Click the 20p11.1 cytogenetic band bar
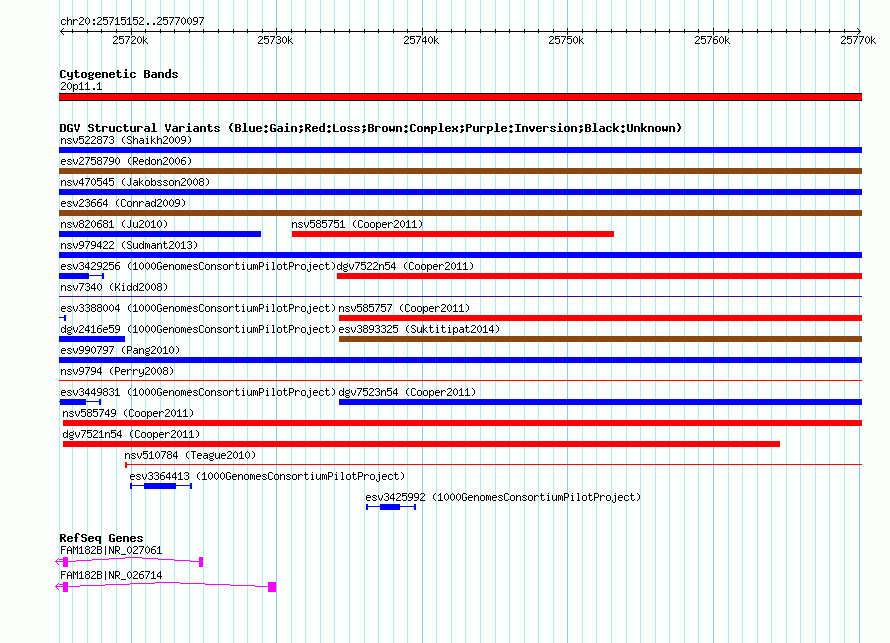 (460, 97)
